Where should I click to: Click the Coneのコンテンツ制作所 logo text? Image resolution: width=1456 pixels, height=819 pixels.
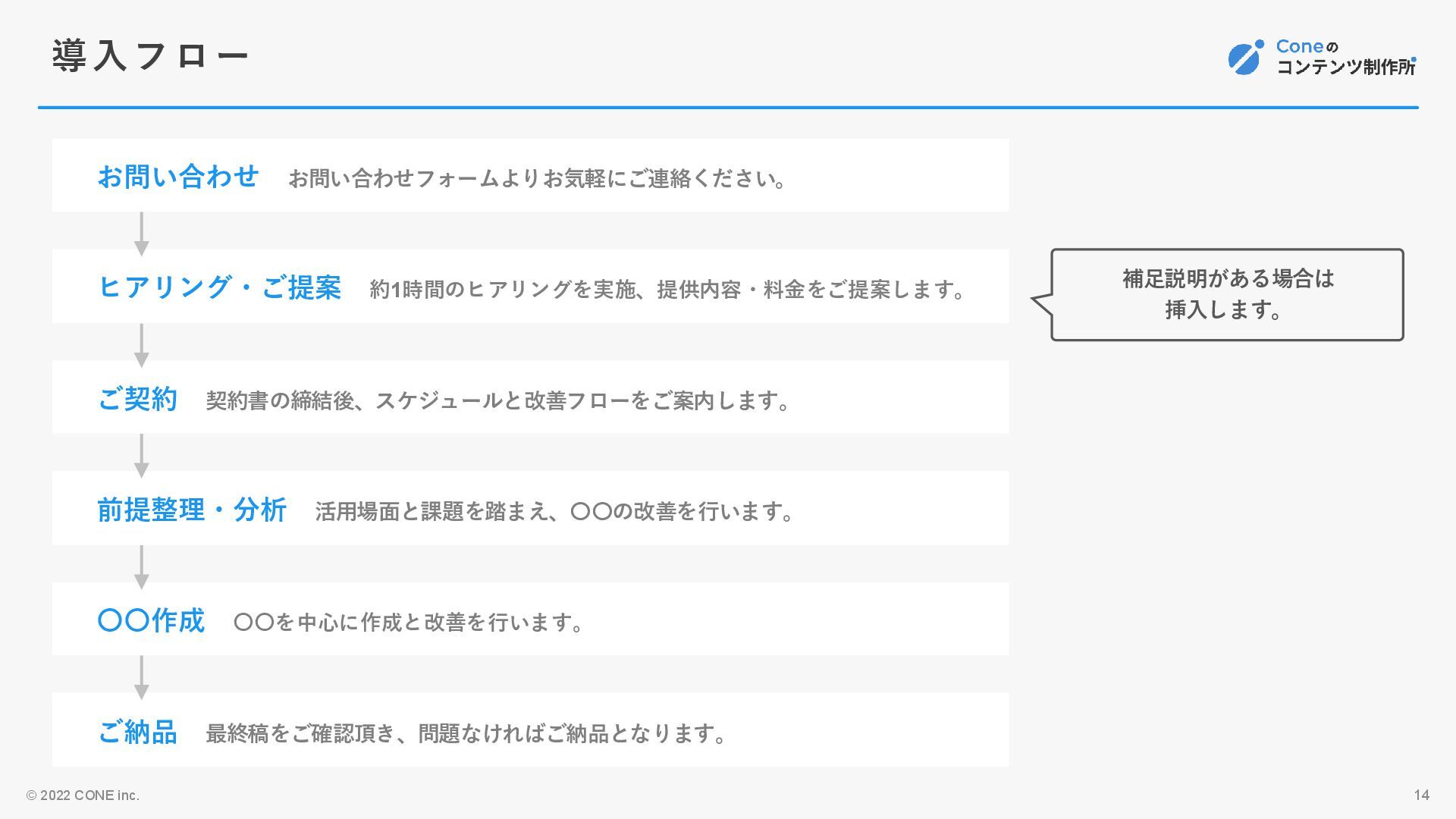pos(1345,58)
